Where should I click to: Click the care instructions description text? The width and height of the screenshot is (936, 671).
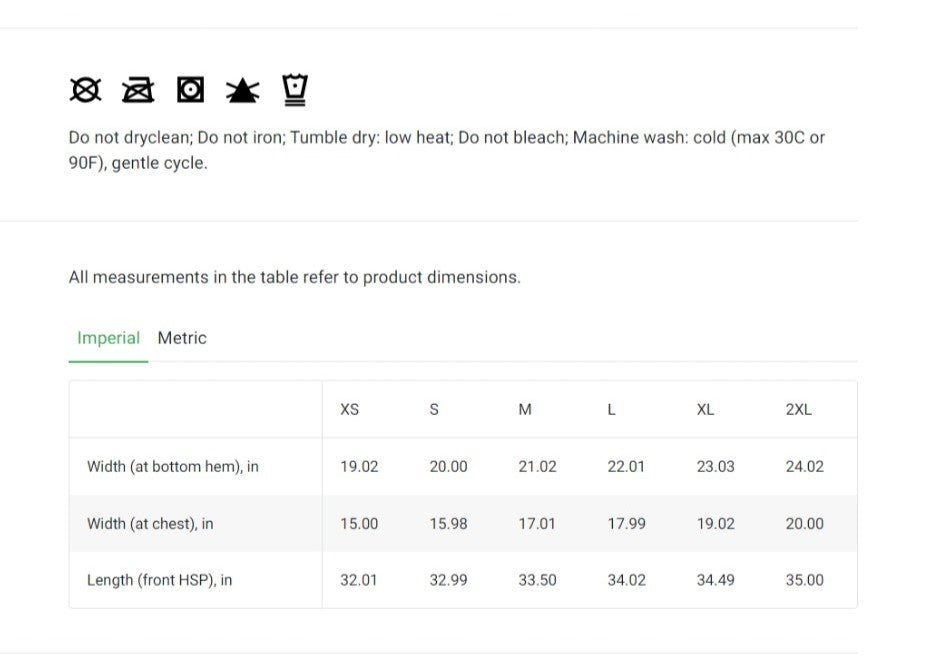[446, 150]
